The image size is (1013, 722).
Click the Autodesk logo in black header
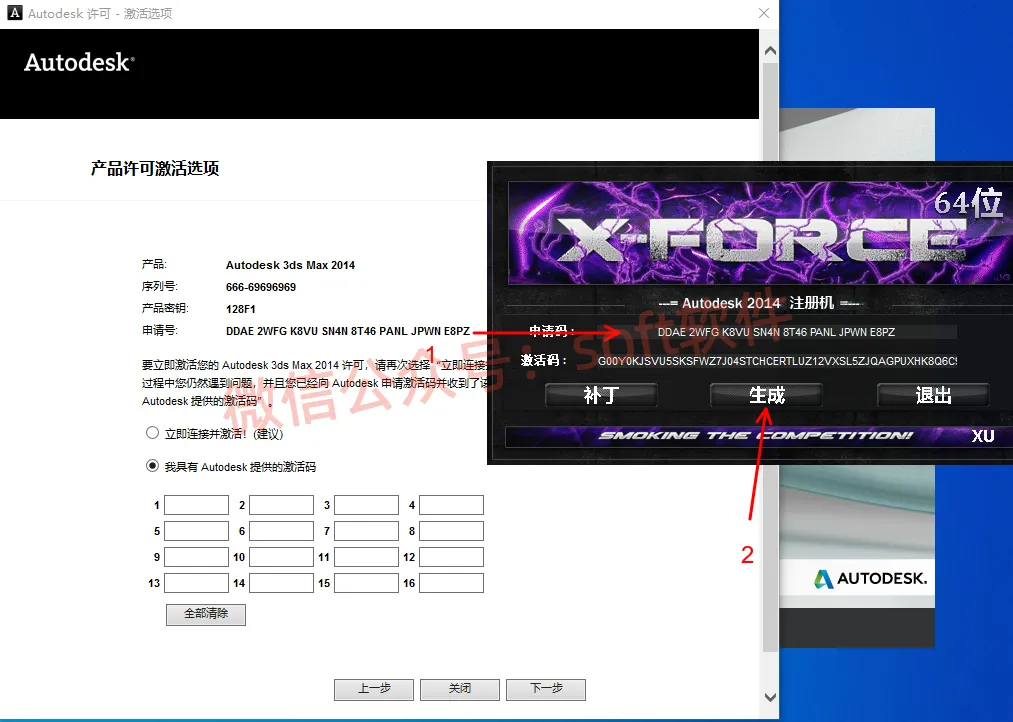click(79, 63)
